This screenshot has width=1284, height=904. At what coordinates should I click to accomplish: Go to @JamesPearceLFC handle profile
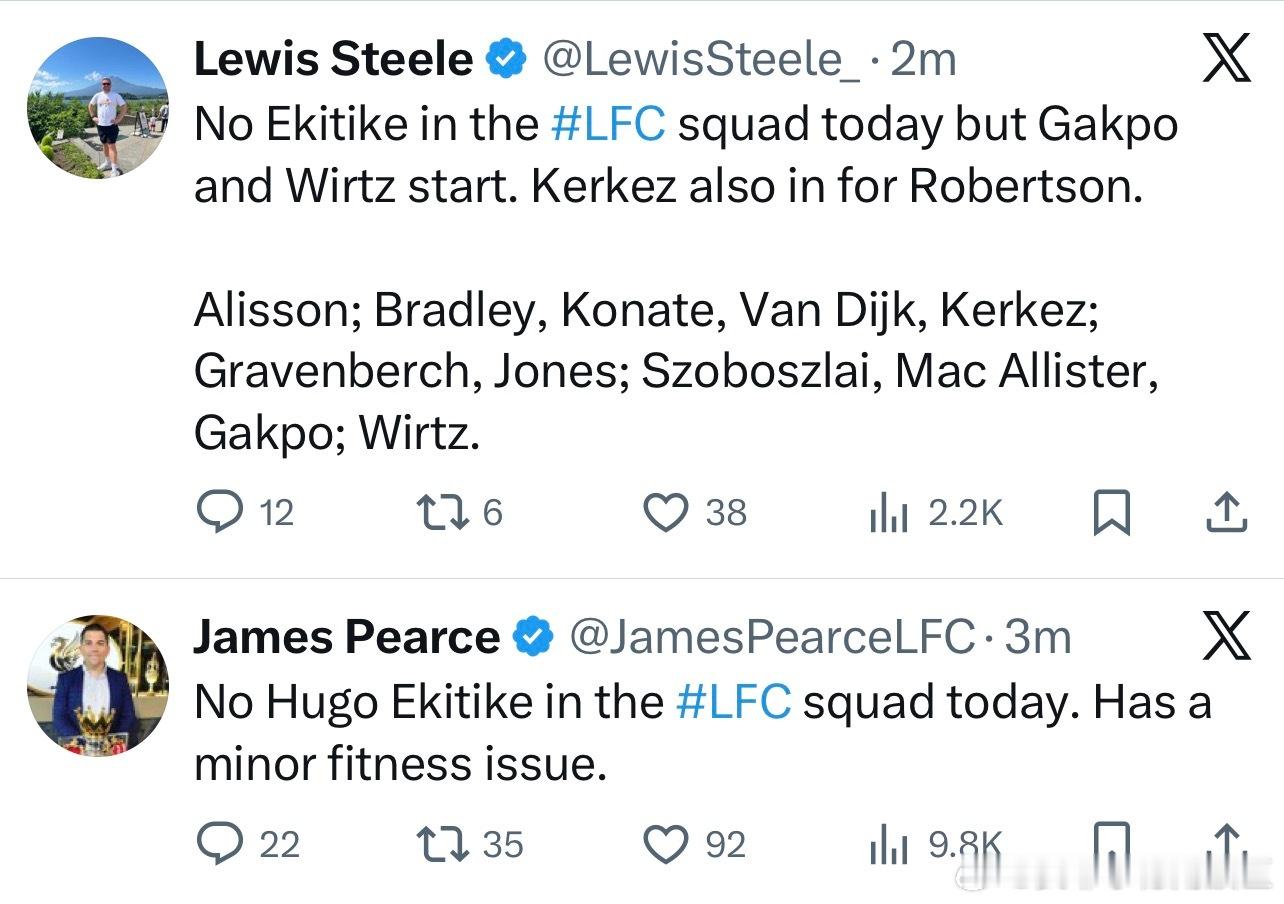771,637
